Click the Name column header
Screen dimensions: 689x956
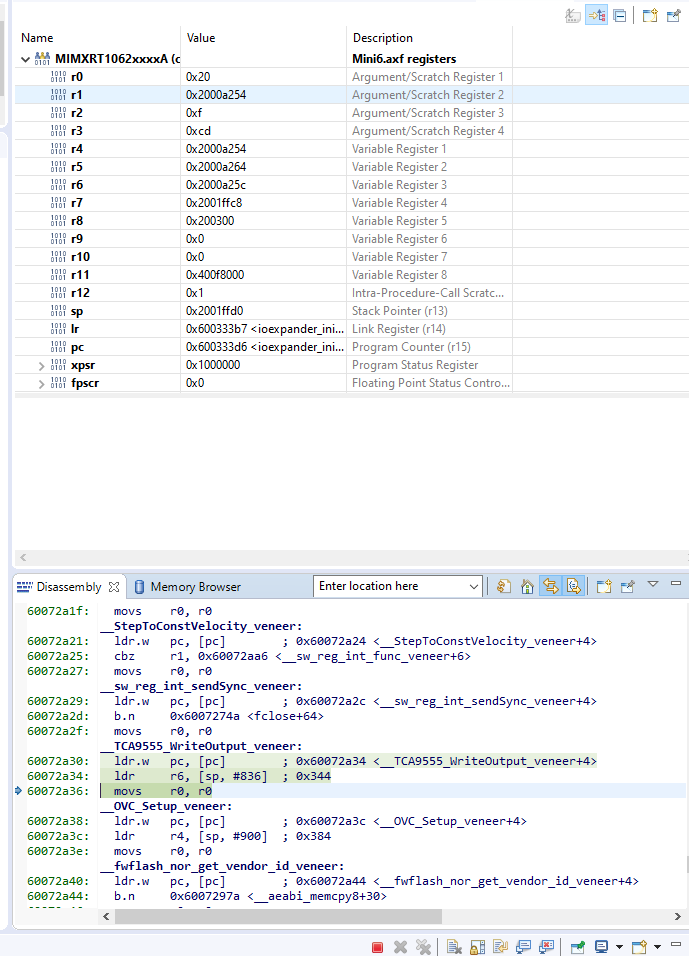tap(37, 38)
